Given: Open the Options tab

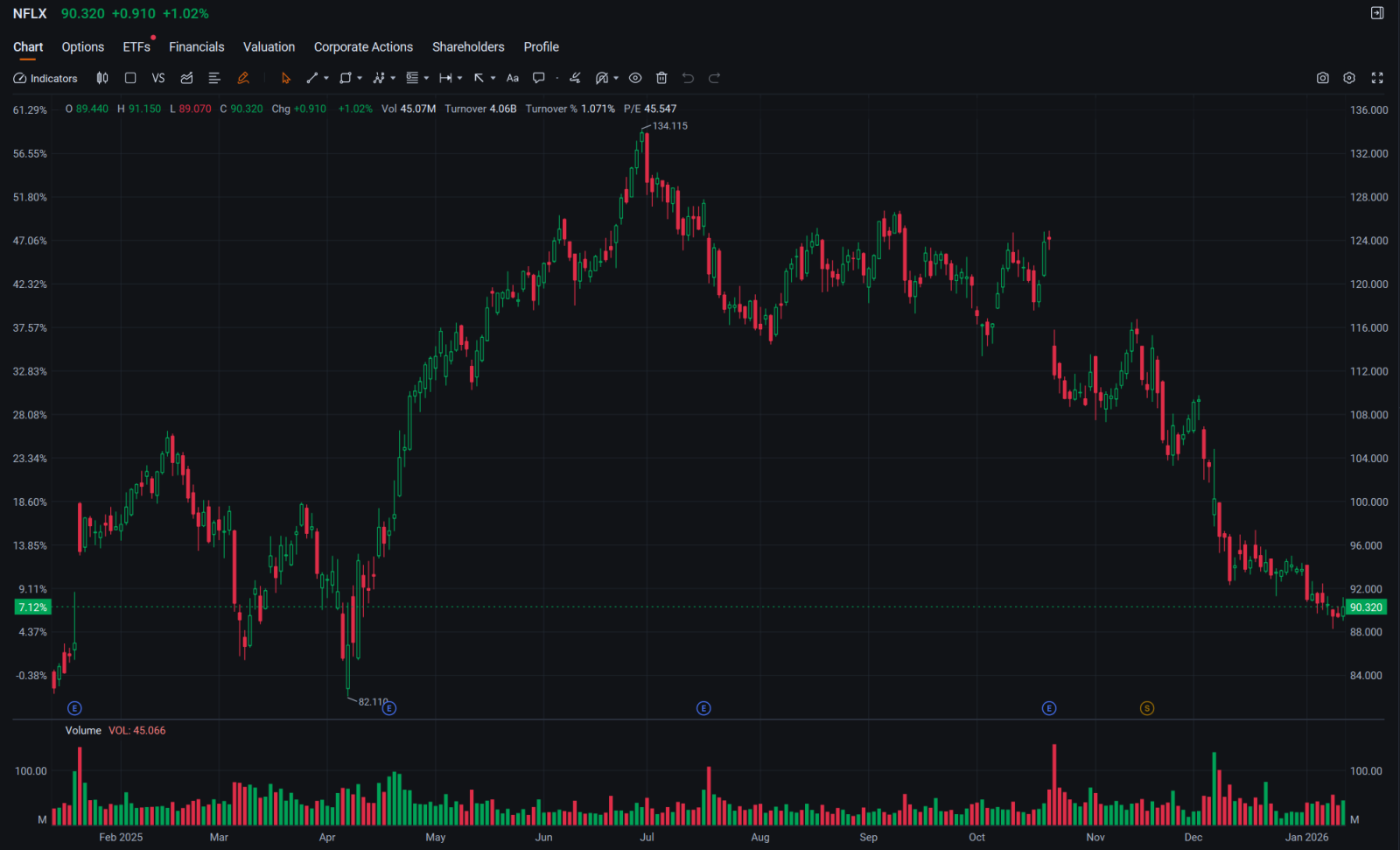Looking at the screenshot, I should pyautogui.click(x=83, y=47).
